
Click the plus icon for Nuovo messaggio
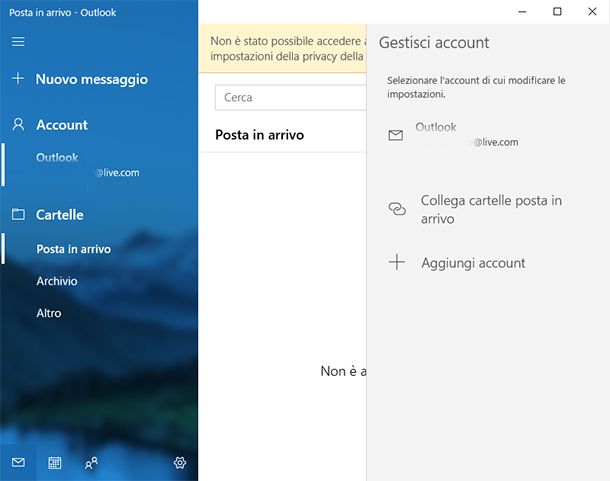coord(18,78)
